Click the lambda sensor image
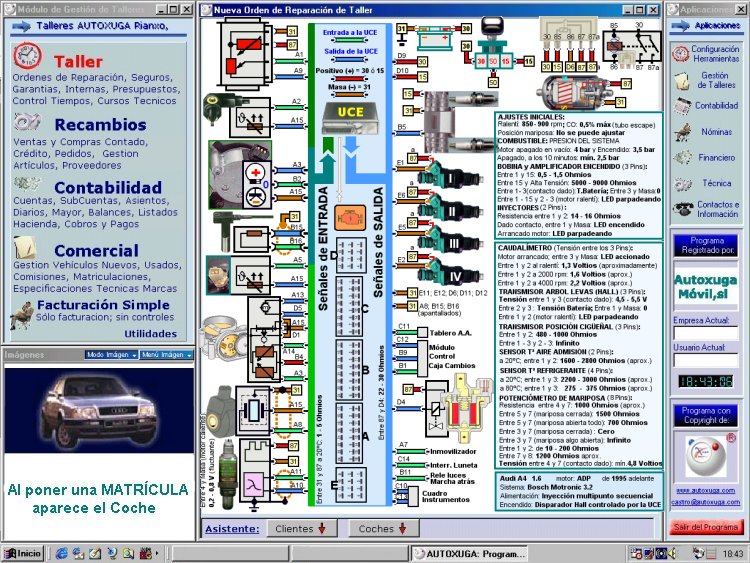The height and width of the screenshot is (563, 750). pyautogui.click(x=227, y=474)
